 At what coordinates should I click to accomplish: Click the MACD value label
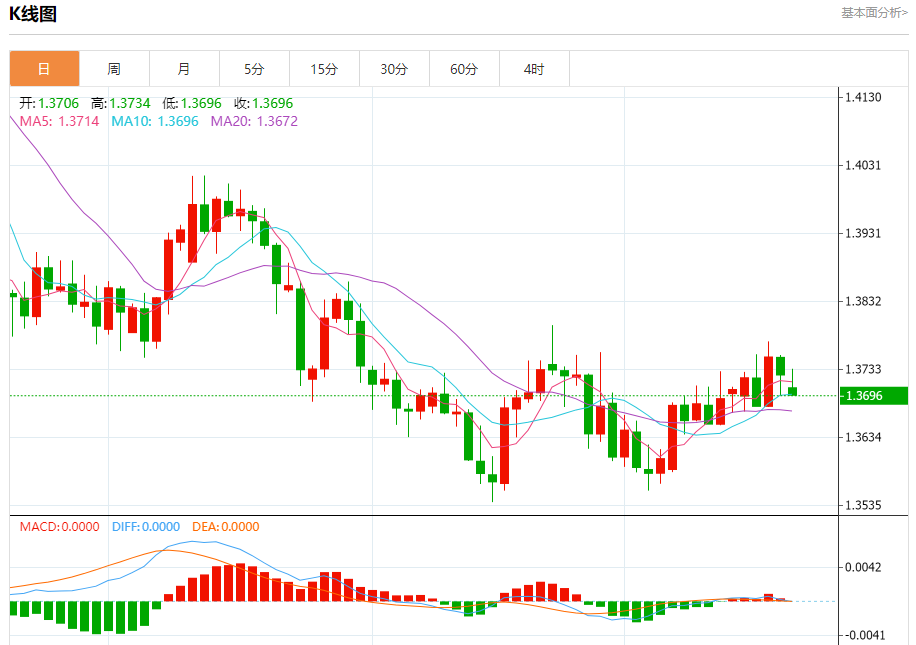[x=60, y=527]
